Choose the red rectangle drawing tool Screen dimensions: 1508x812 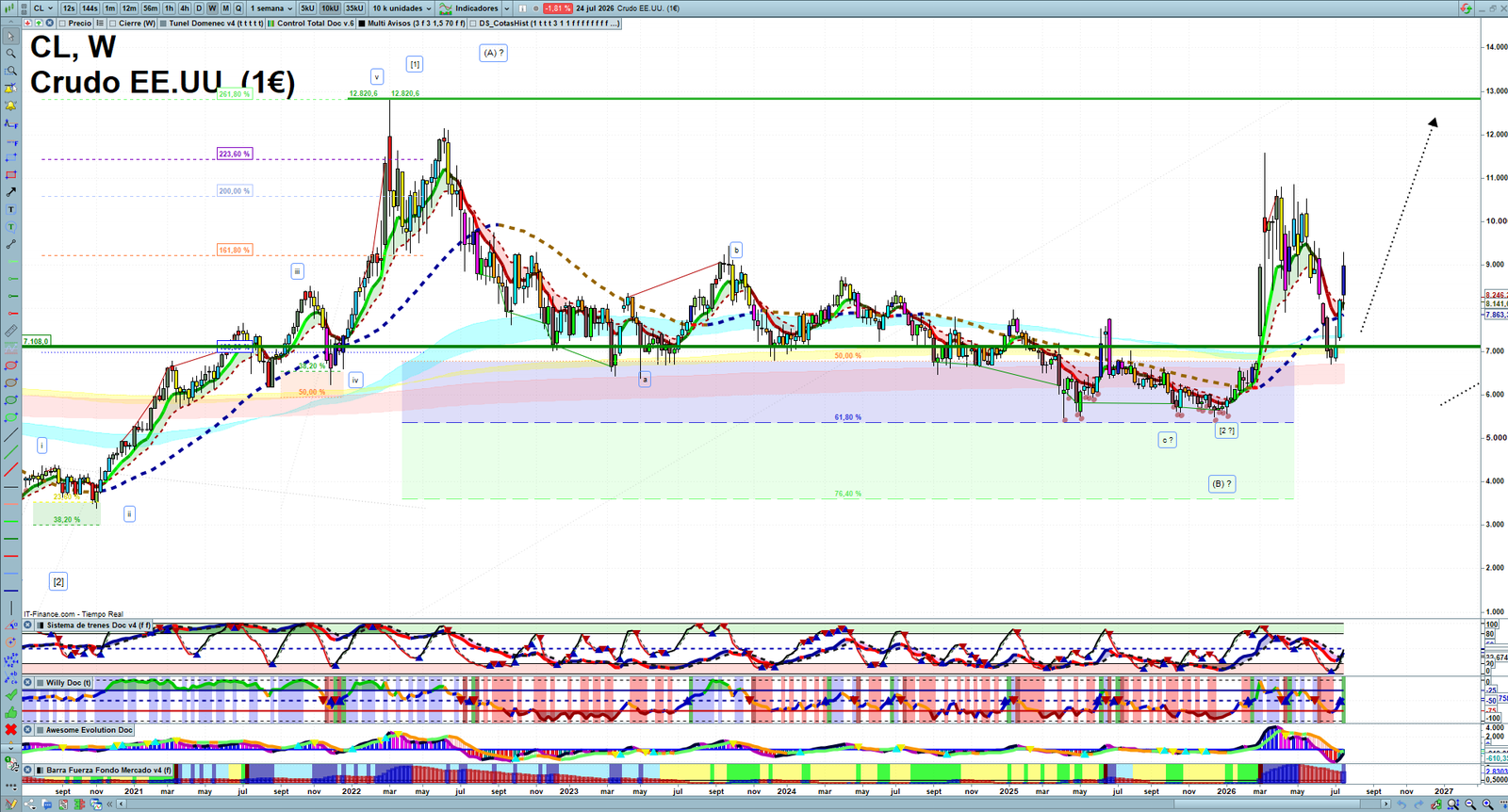(x=11, y=174)
